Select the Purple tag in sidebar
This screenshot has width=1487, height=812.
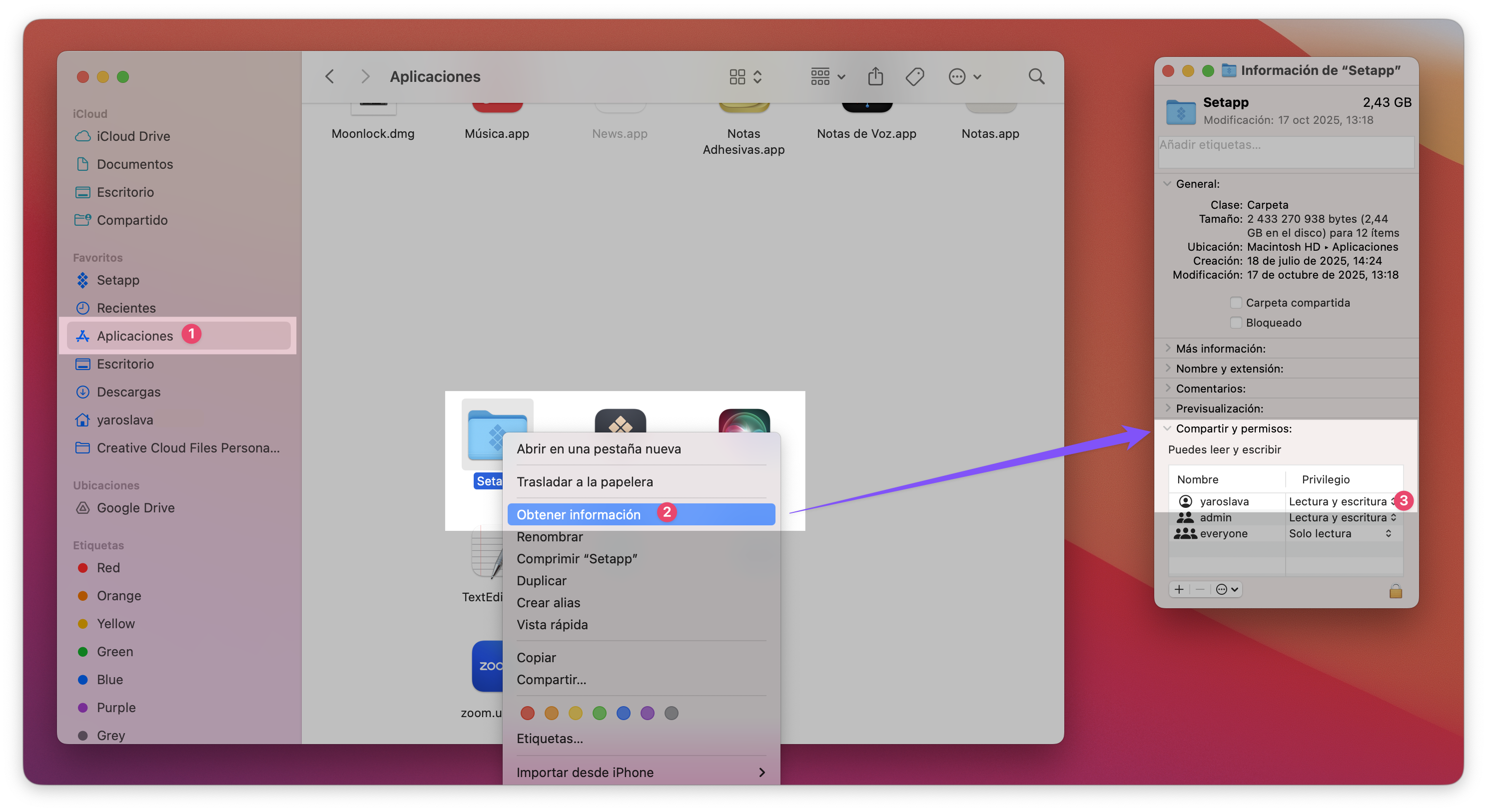178,708
